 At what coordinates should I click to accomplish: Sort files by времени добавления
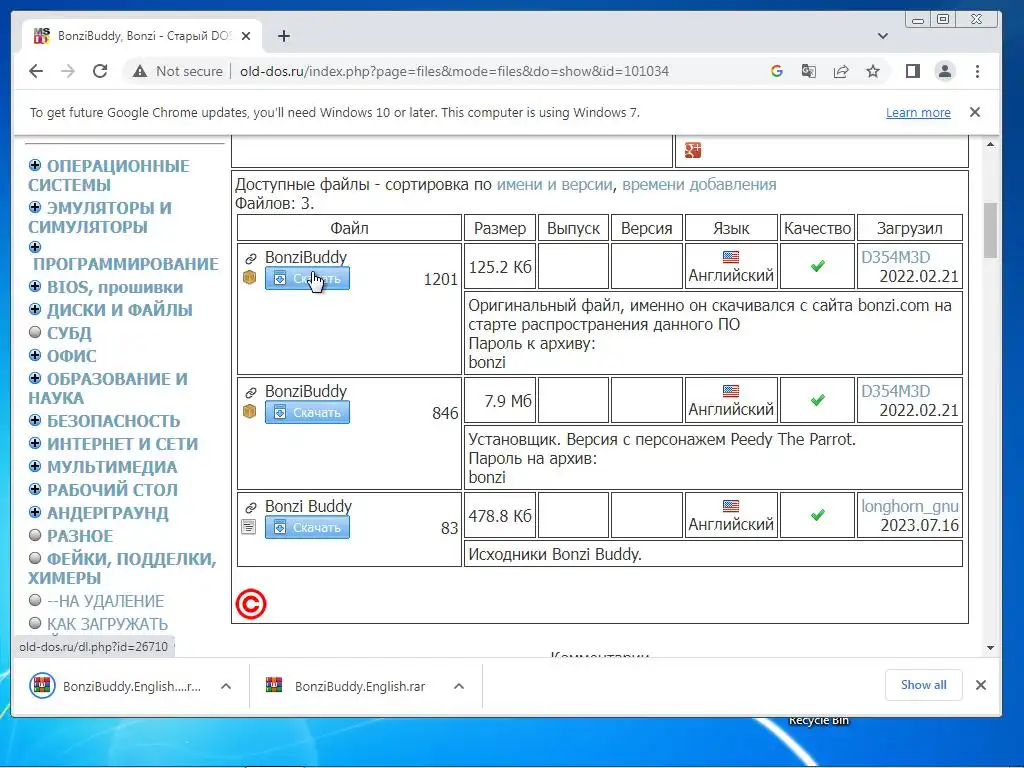point(699,185)
